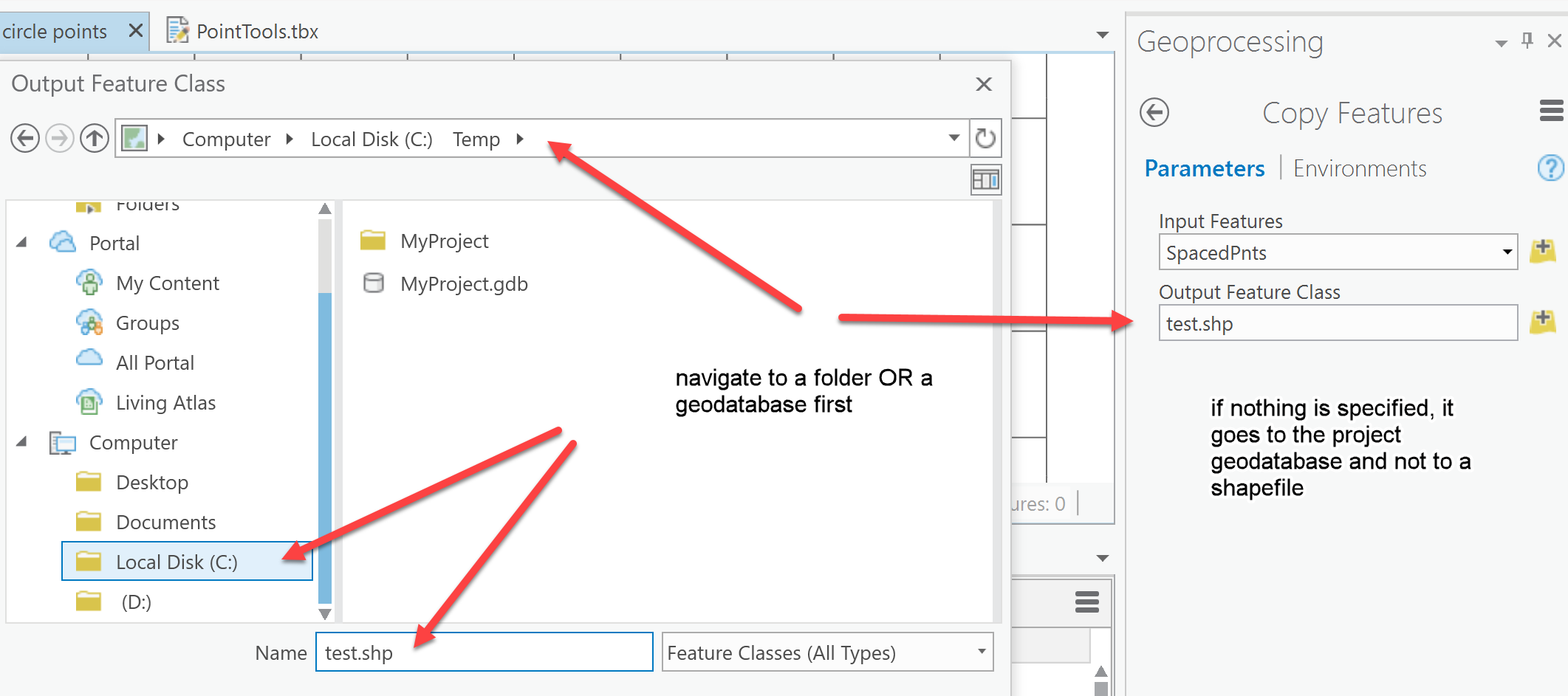Browse for Input Features folder icon
This screenshot has width=1568, height=696.
pos(1543,251)
